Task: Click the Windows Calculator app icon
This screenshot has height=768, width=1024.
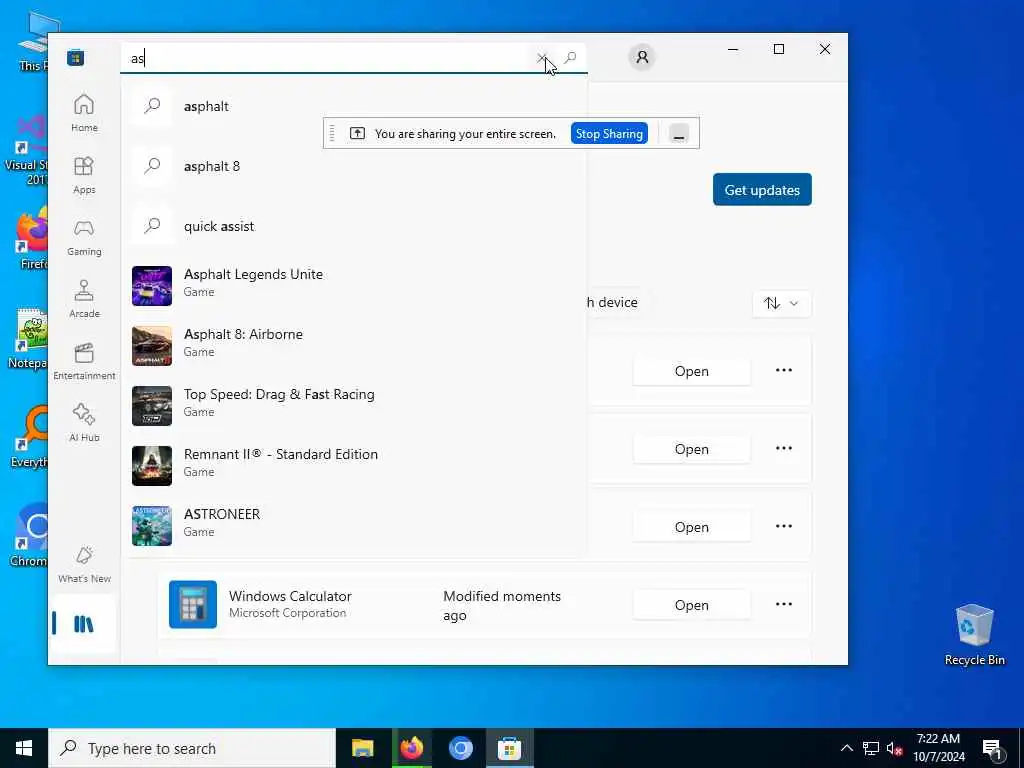Action: point(193,605)
